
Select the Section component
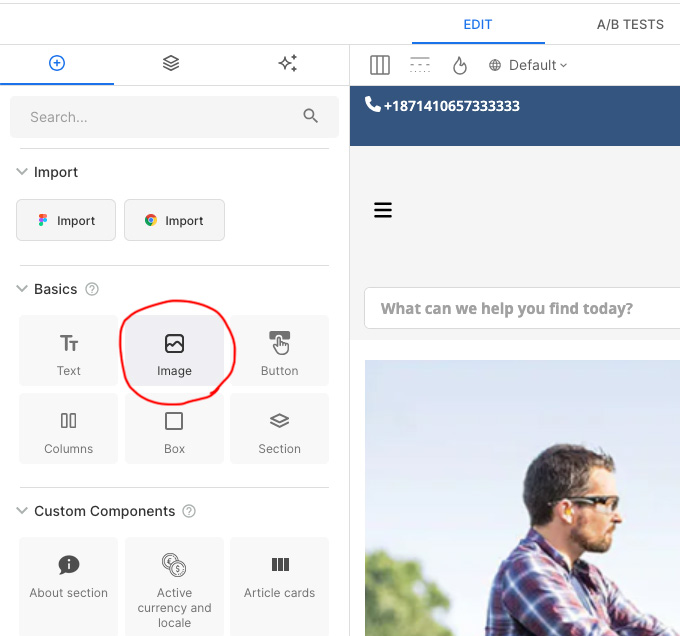(279, 430)
